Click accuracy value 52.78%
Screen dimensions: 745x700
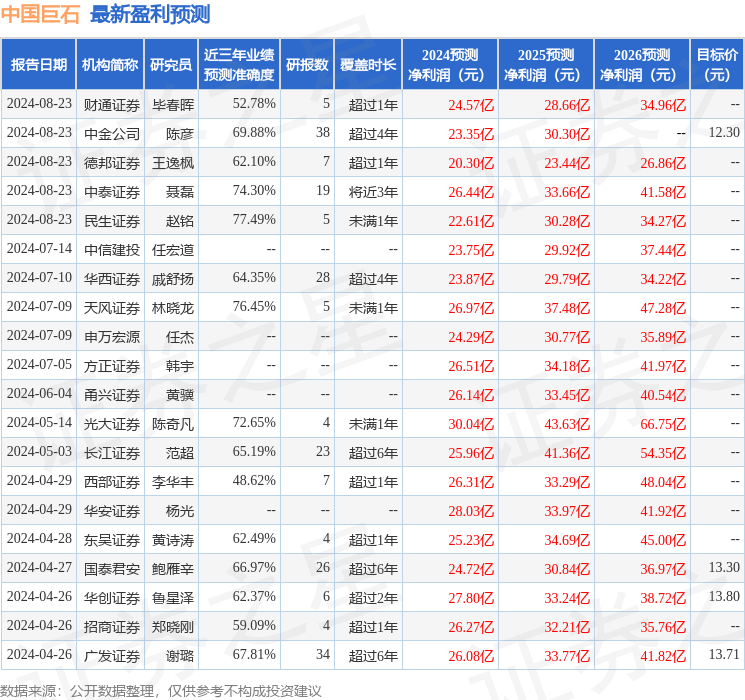(x=254, y=104)
